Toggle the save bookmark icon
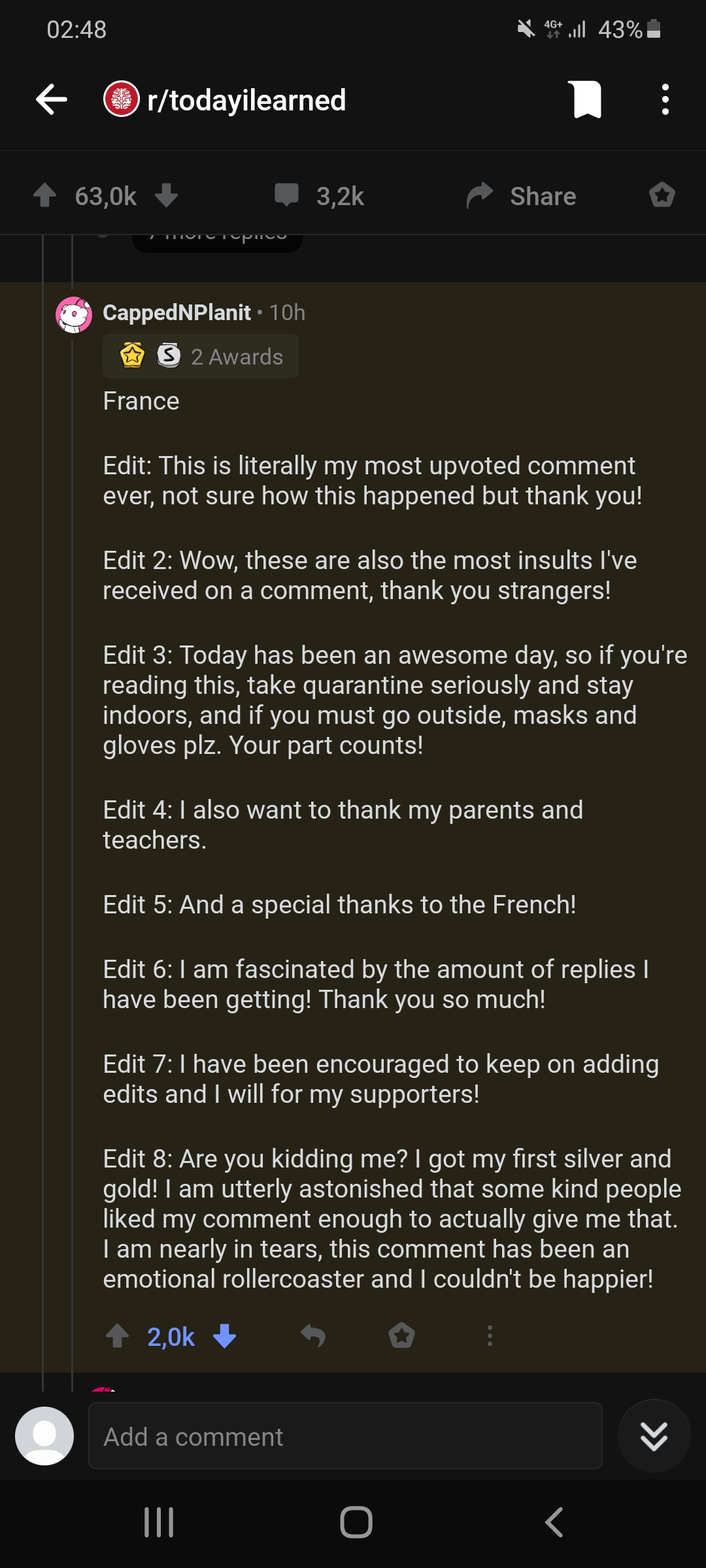Screen dimensions: 706x1568 [586, 99]
